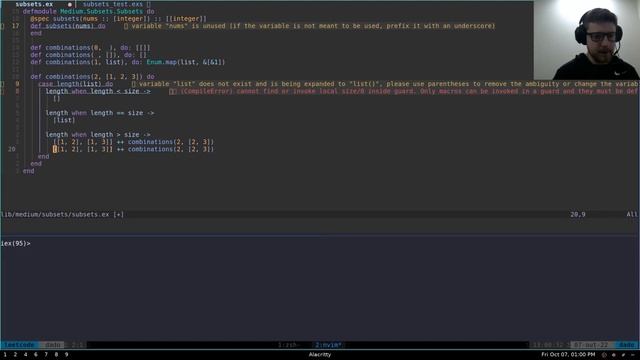Click the 'length when length < size ->' clause
Screen dimensions: 640x360
(98, 91)
